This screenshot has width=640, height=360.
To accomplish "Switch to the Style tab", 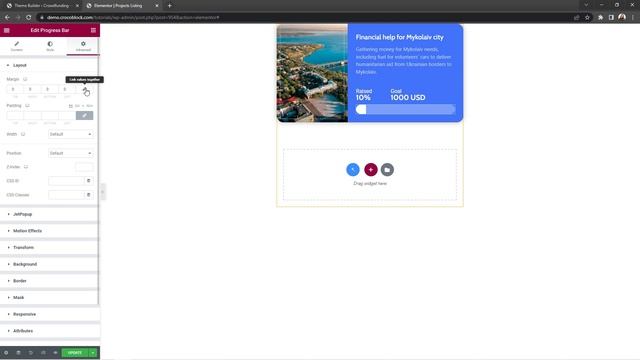I will (50, 46).
